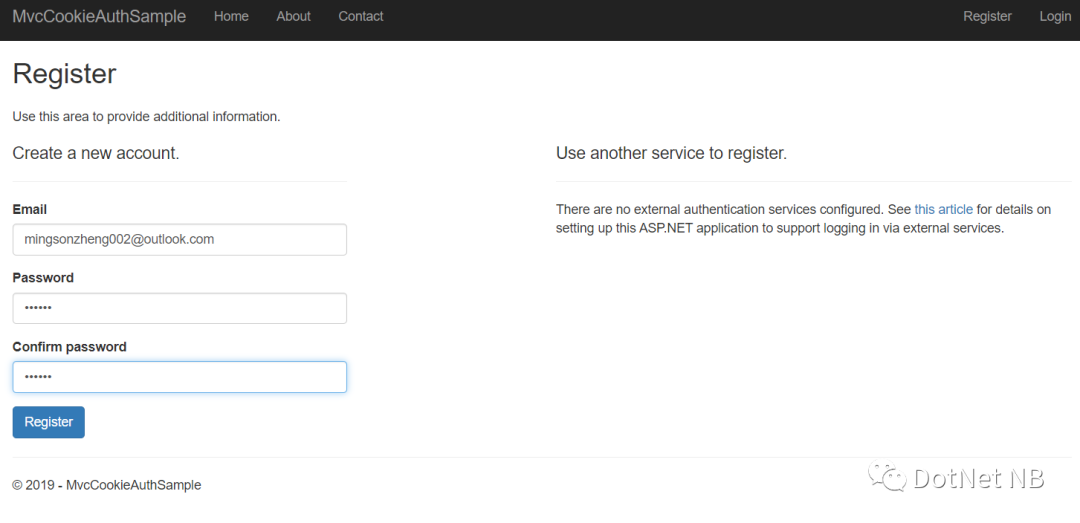This screenshot has width=1080, height=523.
Task: Submit with the blue Register button
Action: coord(48,422)
